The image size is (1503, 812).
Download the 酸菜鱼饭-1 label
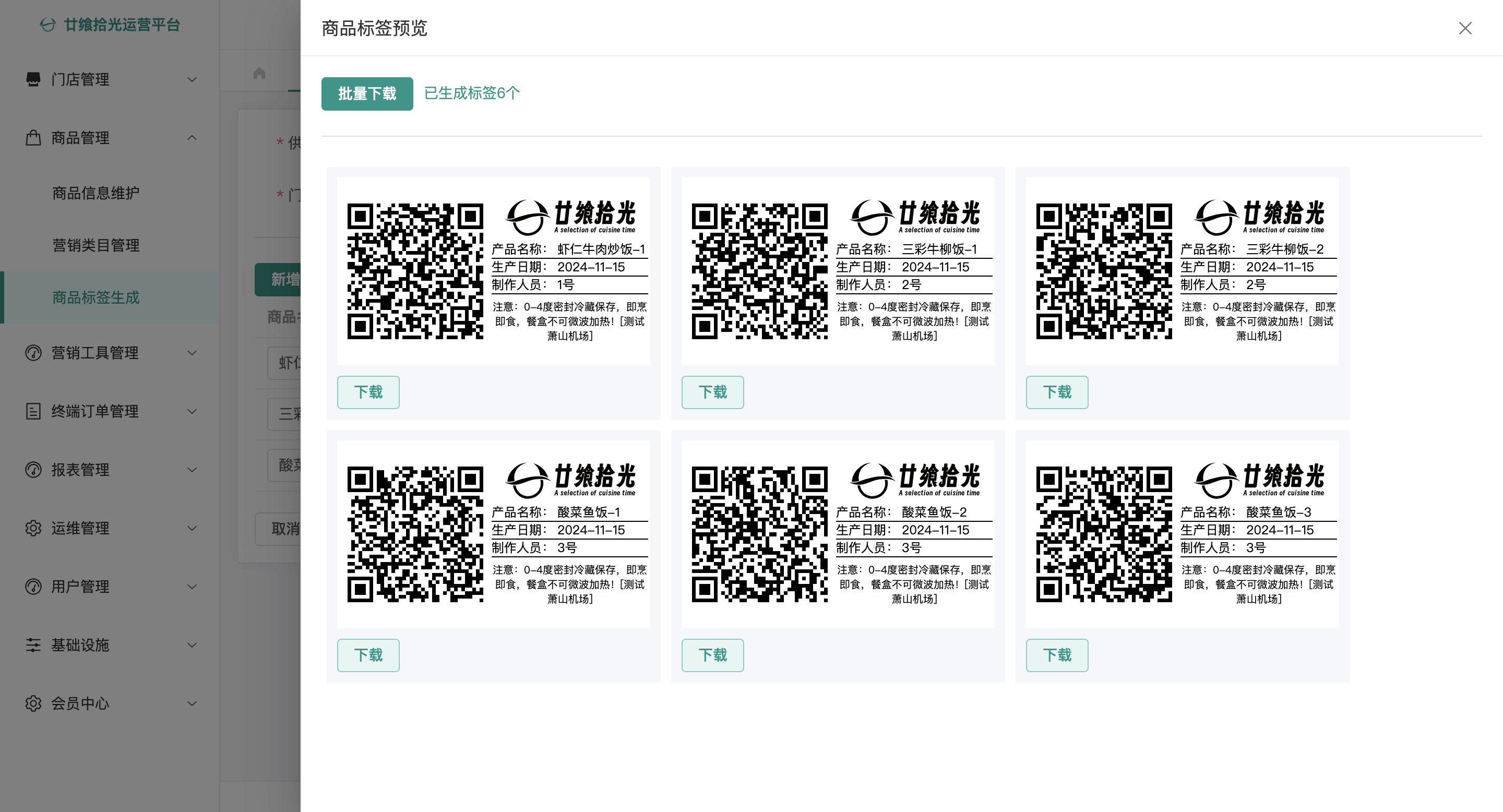pyautogui.click(x=368, y=655)
